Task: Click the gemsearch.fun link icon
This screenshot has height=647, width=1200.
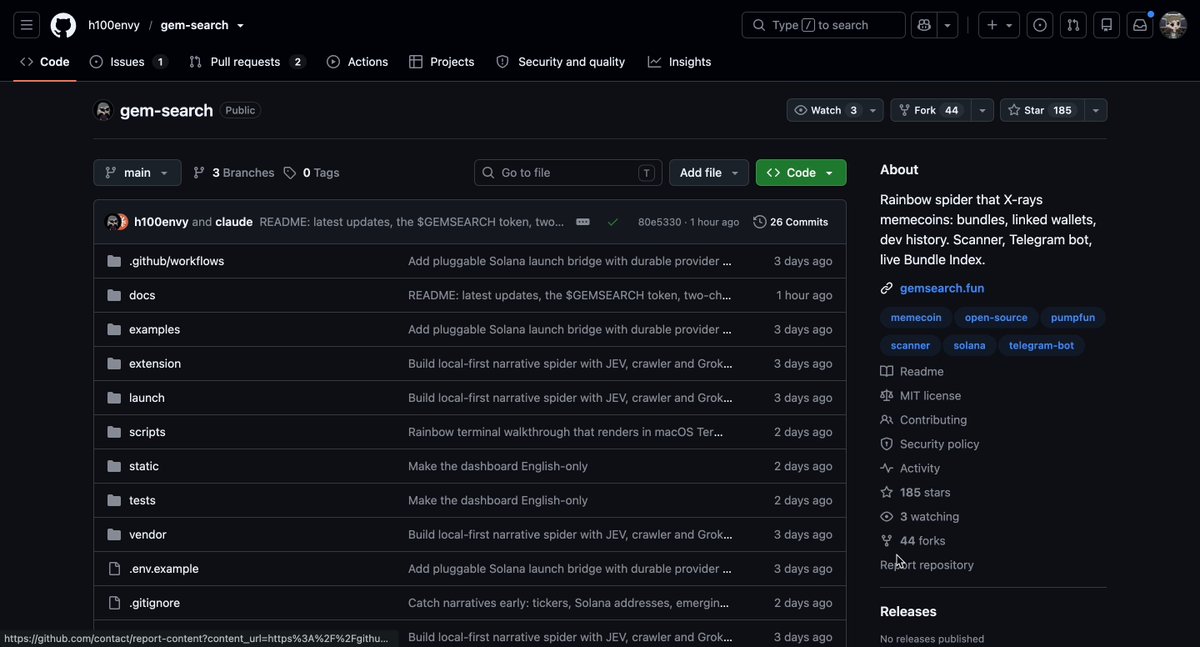Action: [x=886, y=288]
